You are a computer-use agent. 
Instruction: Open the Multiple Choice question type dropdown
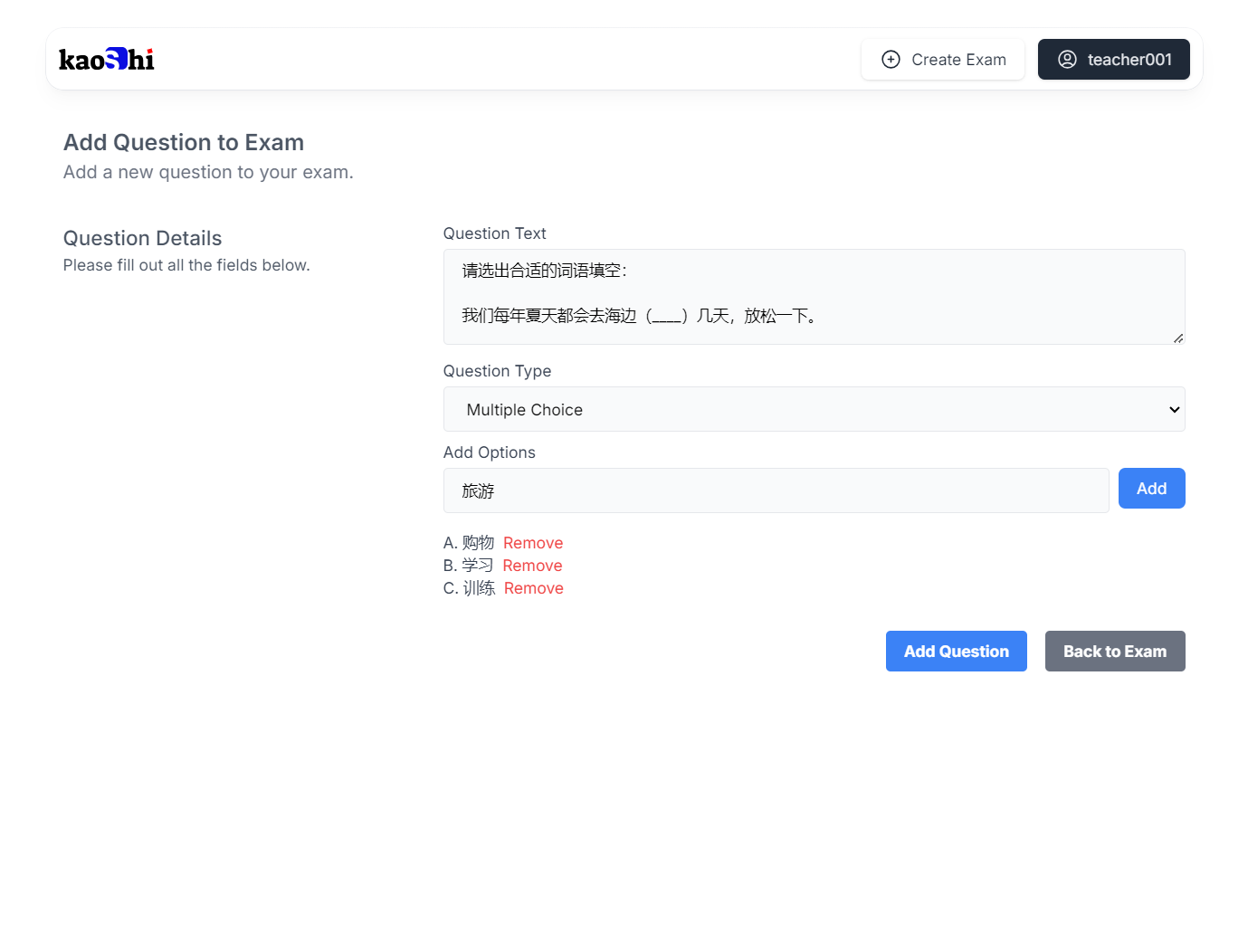point(813,410)
